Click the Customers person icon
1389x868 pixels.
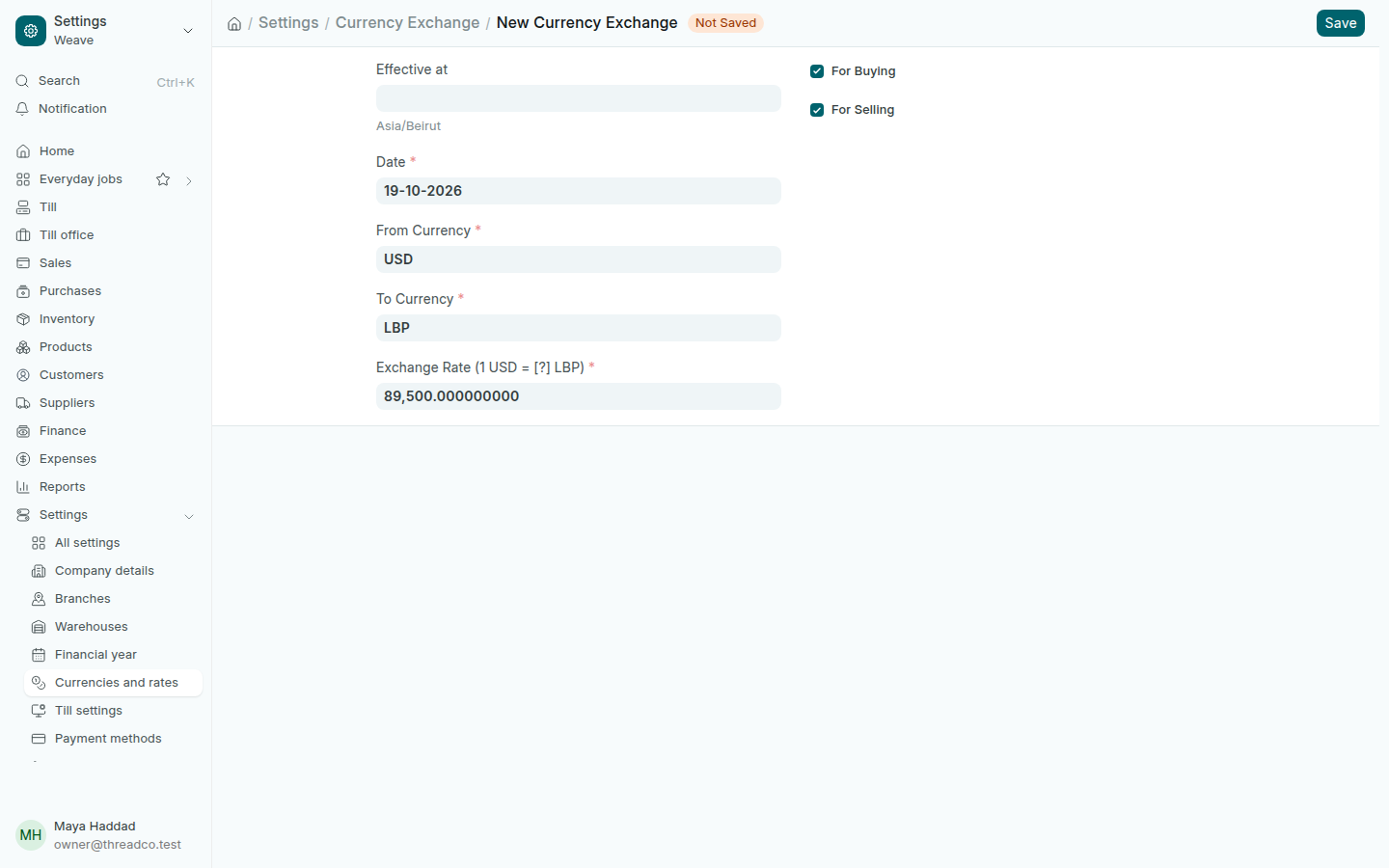coord(23,375)
